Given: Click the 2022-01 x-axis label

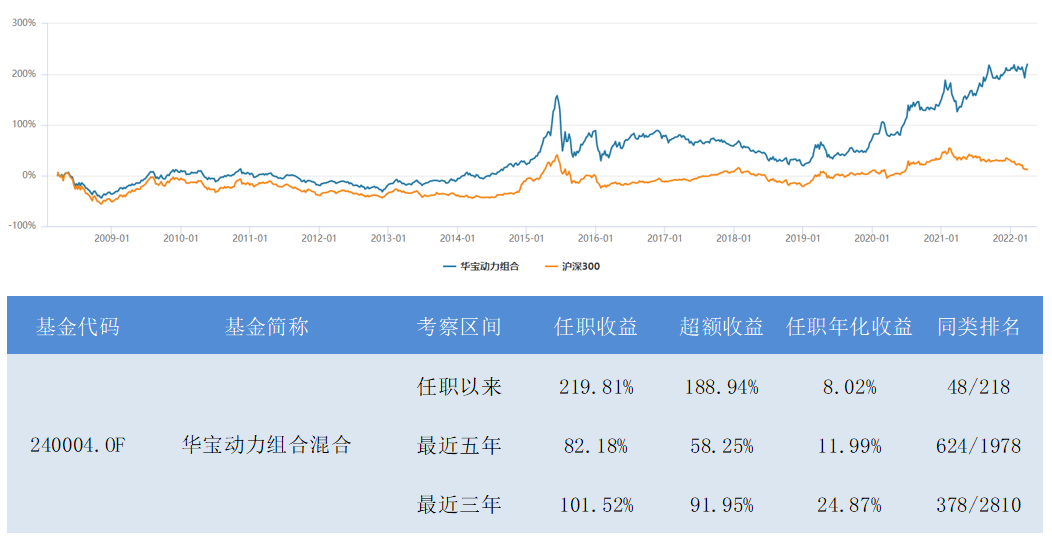Looking at the screenshot, I should point(1011,238).
